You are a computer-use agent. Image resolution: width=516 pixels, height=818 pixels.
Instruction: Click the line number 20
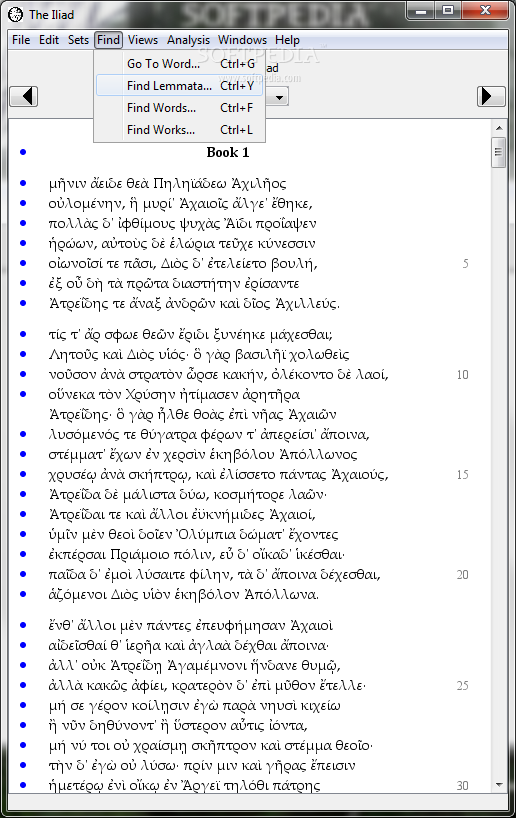pos(462,575)
